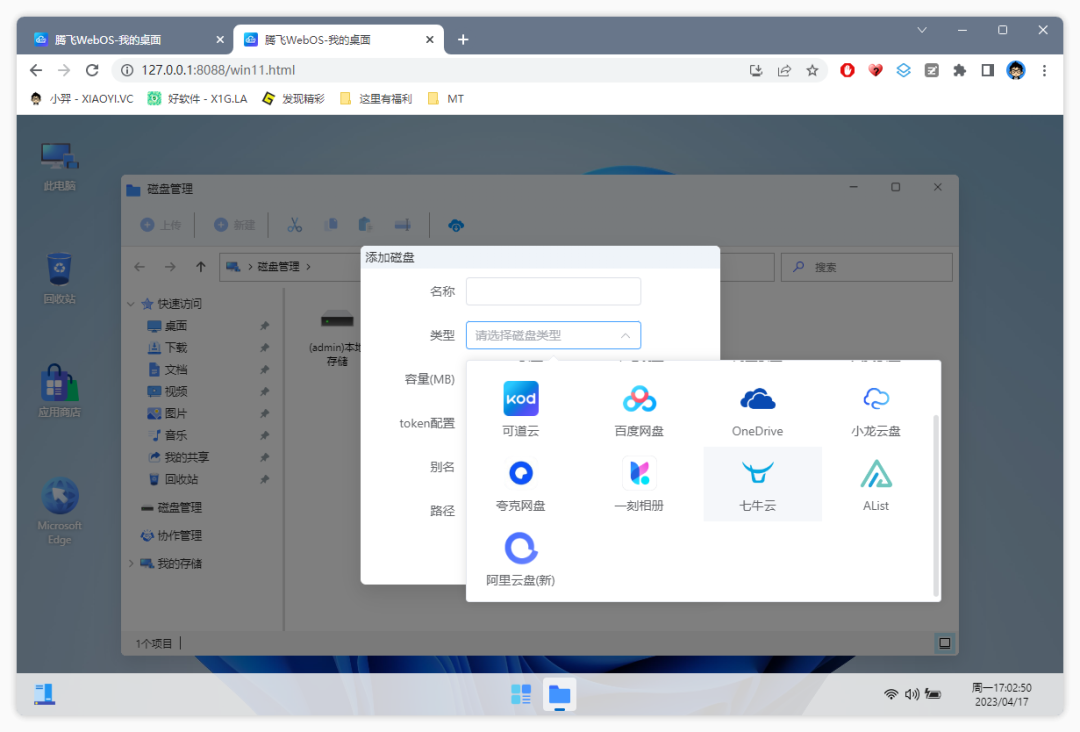The height and width of the screenshot is (732, 1080).
Task: Open 桌面 in quick access
Action: coord(175,326)
